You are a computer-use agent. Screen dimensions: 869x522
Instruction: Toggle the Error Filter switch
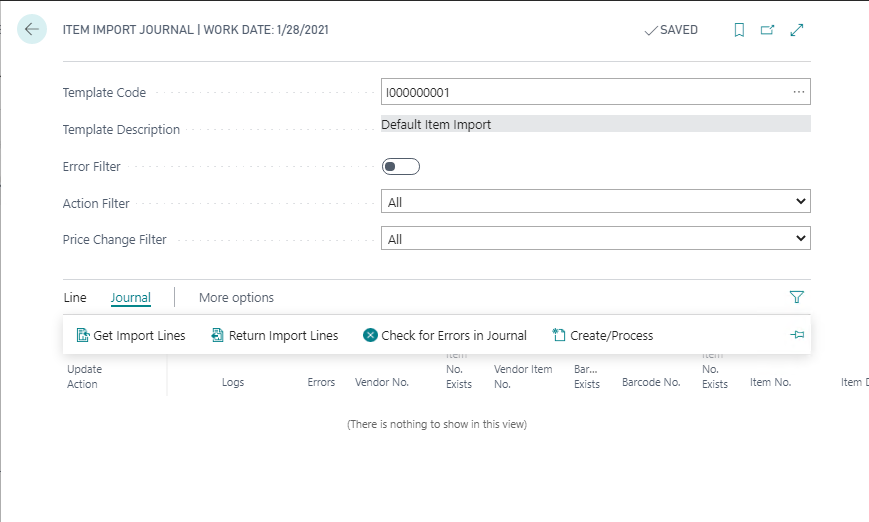401,166
